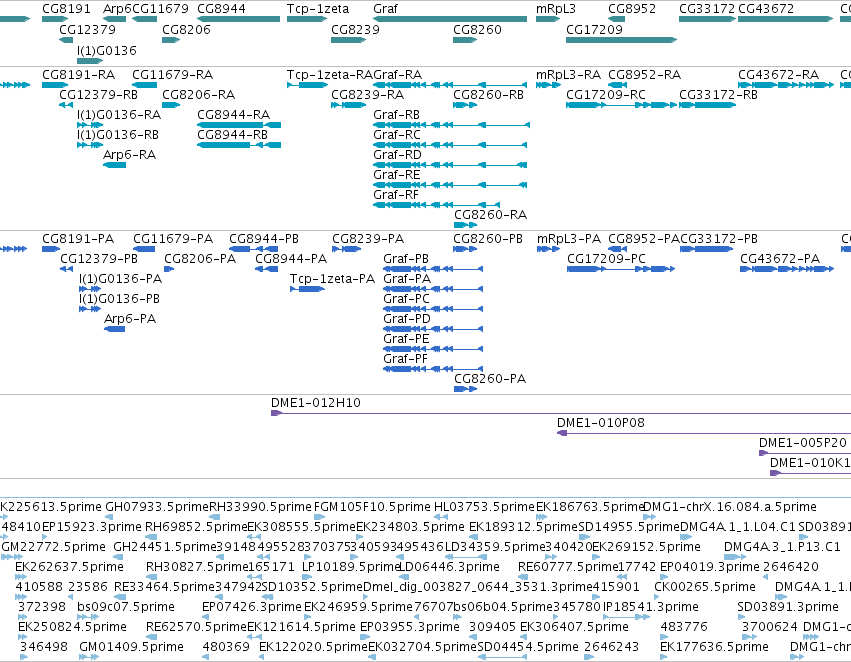
Task: Select the Graf-PB protein label
Action: (406, 259)
